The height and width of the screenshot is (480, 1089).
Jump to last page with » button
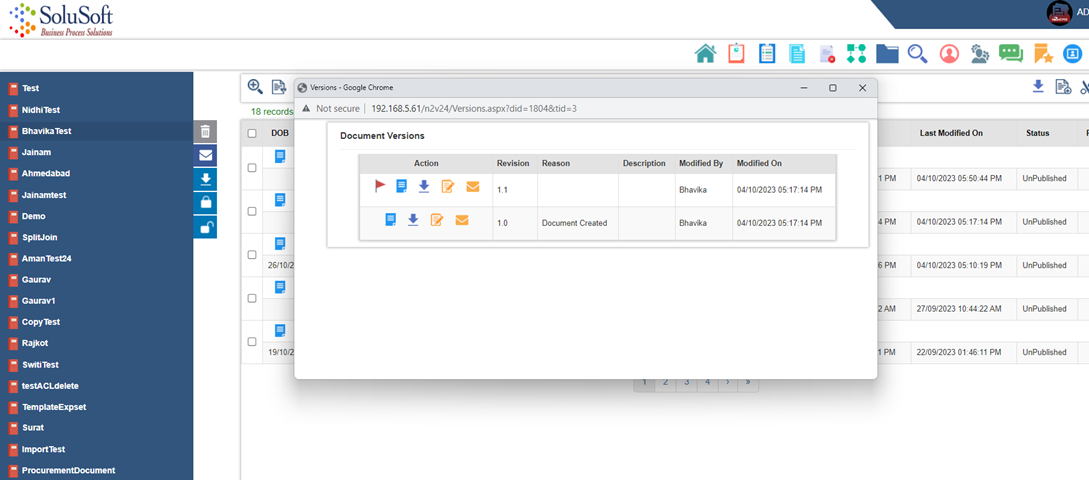(748, 382)
